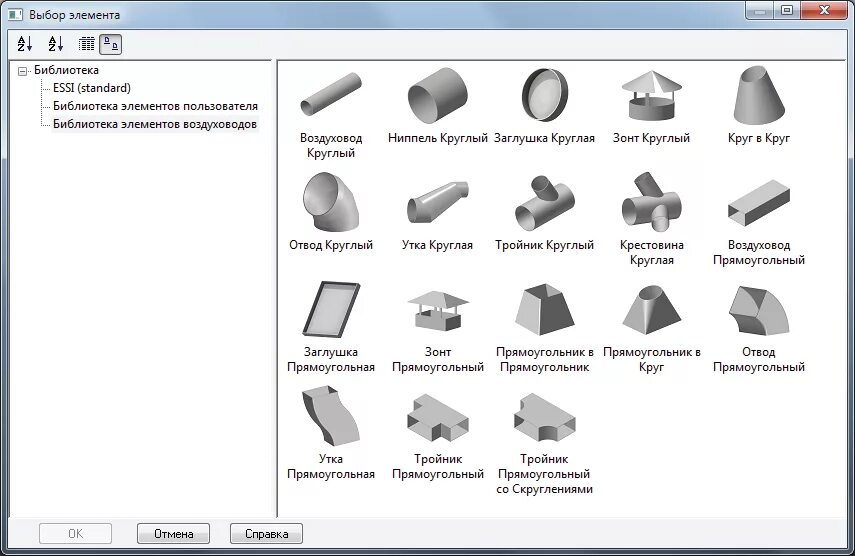Pick Отвод Прямоугольный elbow icon
The image size is (855, 556).
[758, 309]
